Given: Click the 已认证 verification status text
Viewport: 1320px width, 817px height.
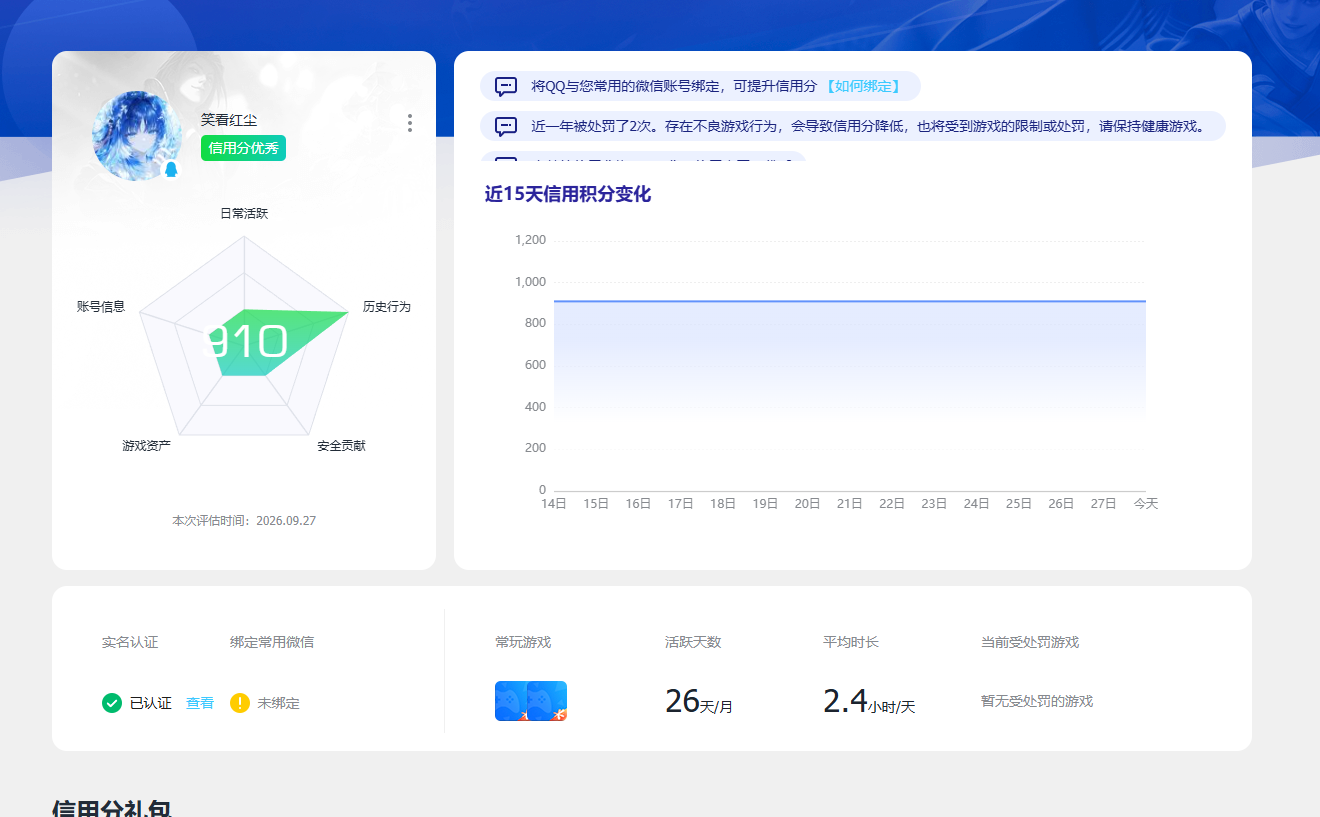Looking at the screenshot, I should click(x=151, y=703).
